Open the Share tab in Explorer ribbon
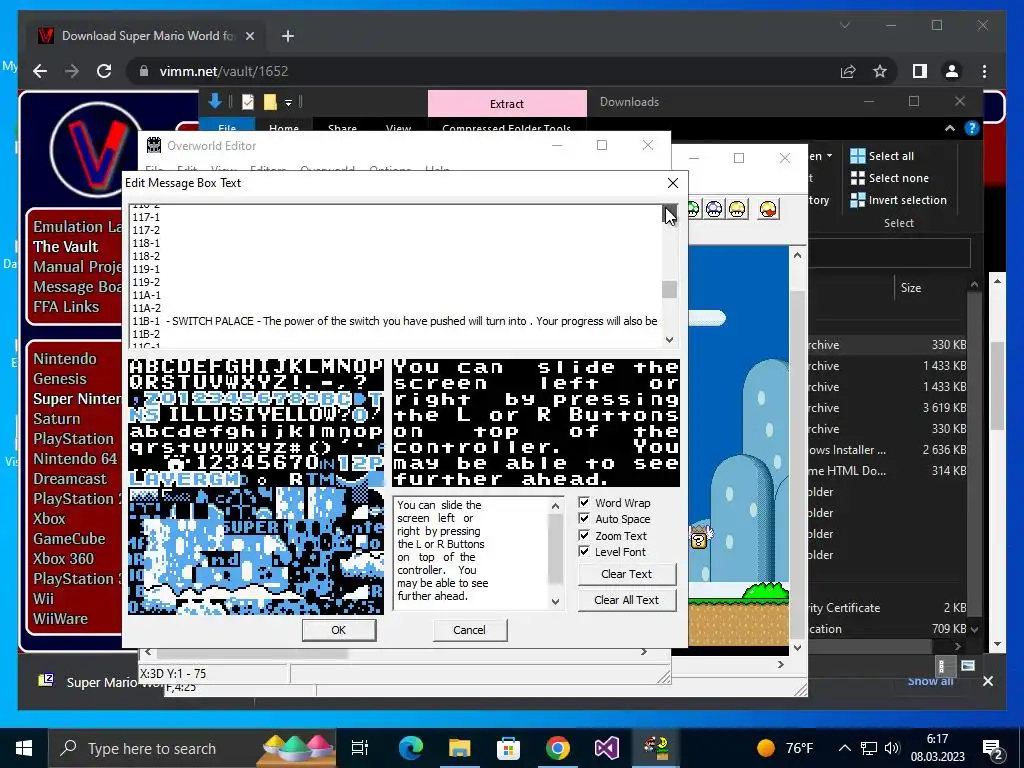This screenshot has width=1024, height=768. coord(342,129)
